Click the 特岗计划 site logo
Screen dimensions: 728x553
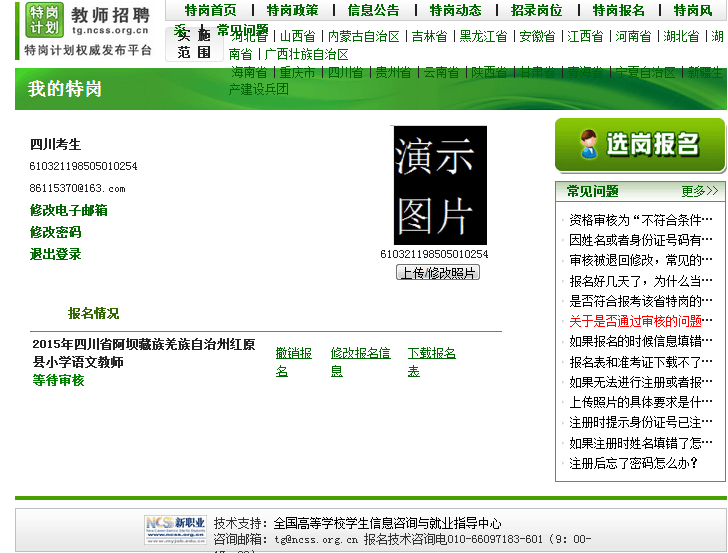[x=44, y=19]
